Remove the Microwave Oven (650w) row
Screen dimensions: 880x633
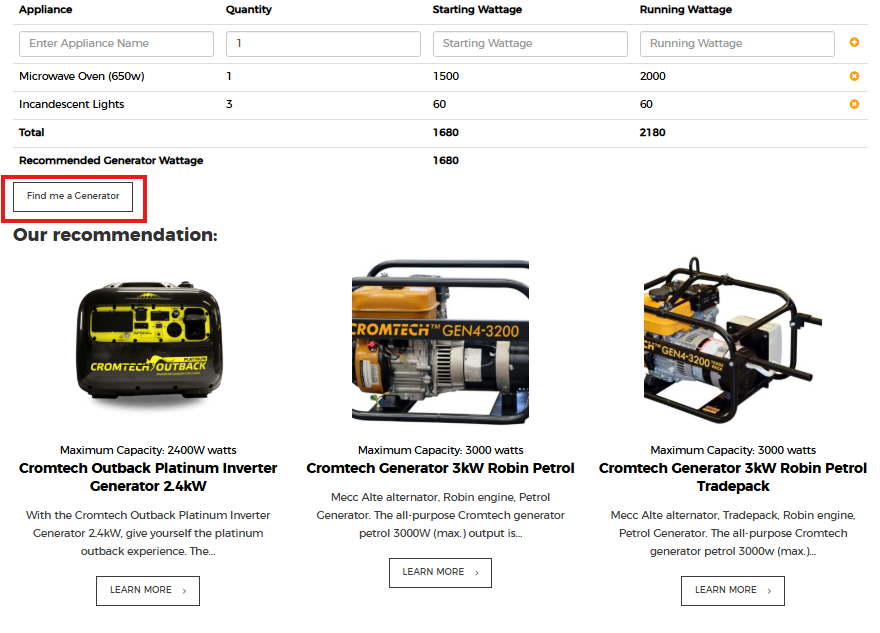pos(854,76)
